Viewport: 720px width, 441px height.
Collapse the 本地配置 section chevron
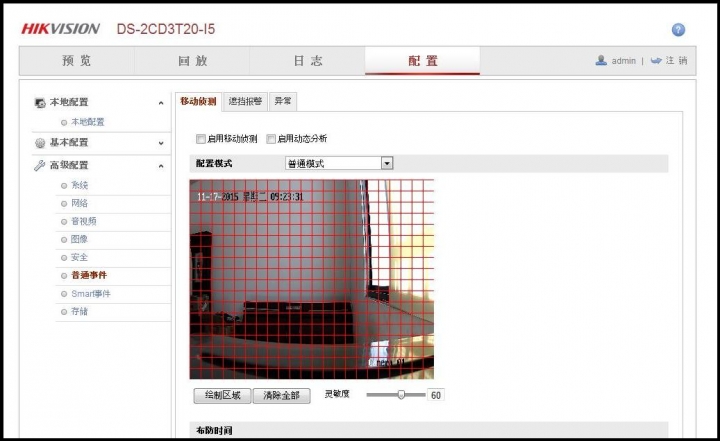click(x=161, y=103)
